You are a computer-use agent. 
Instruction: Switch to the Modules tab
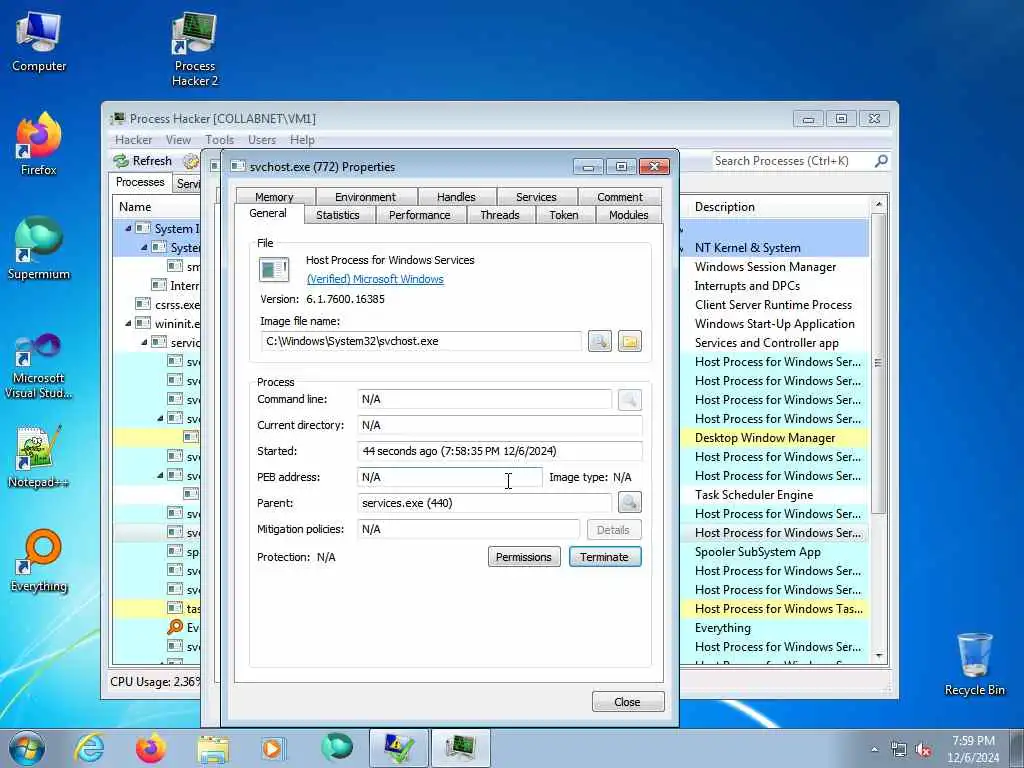[628, 215]
